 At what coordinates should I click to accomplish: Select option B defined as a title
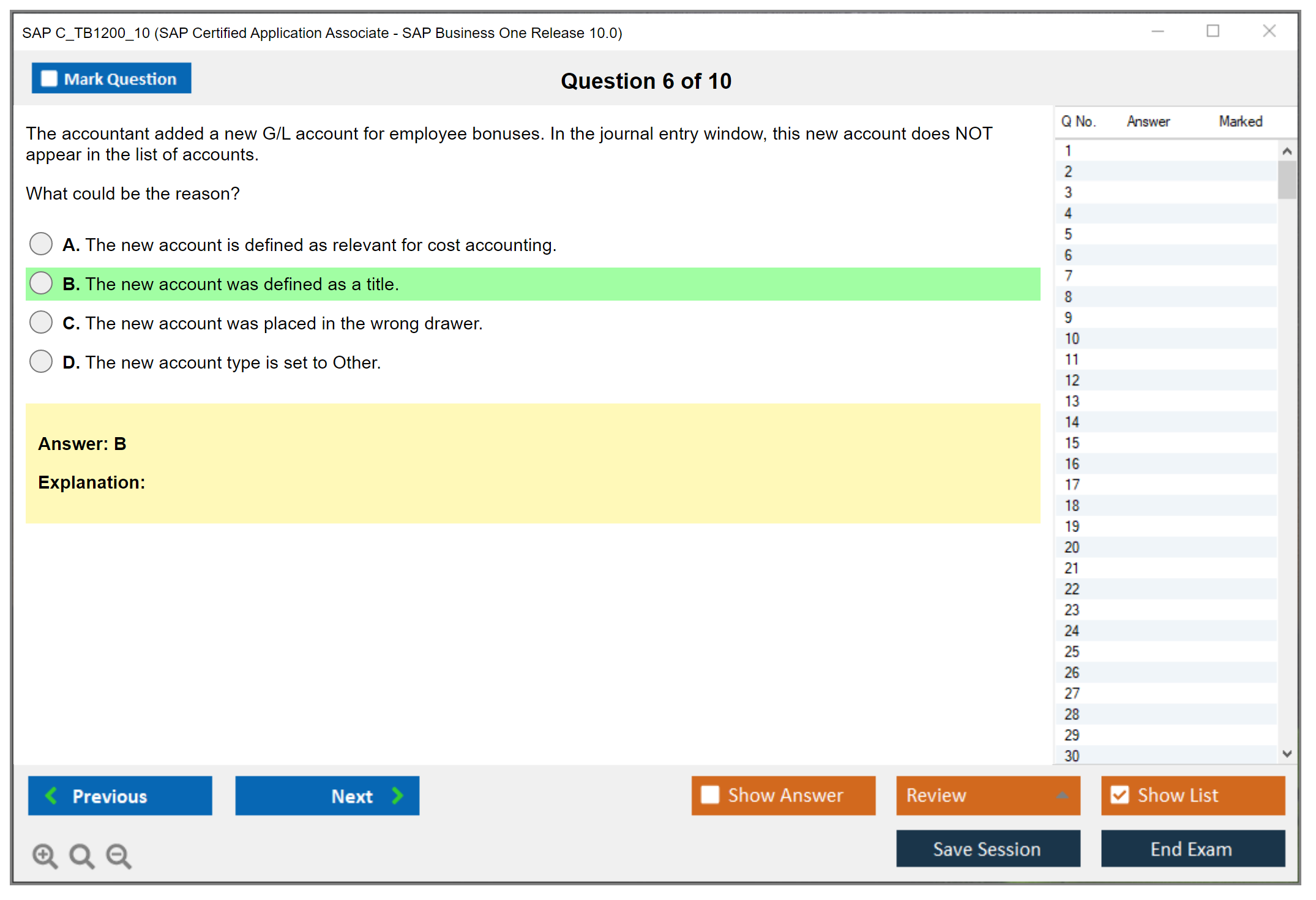(x=41, y=283)
